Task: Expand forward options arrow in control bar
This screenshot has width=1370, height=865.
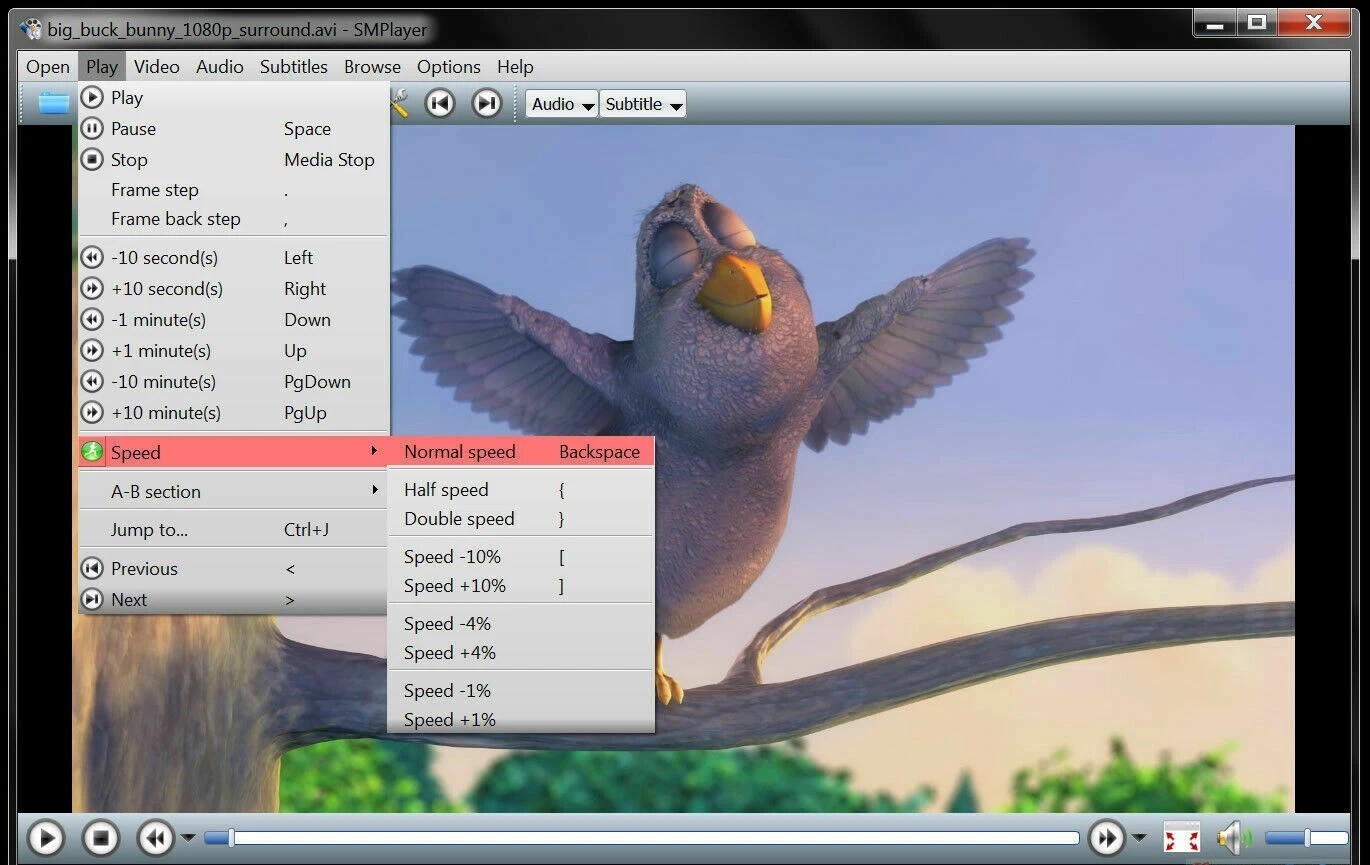Action: point(1139,838)
